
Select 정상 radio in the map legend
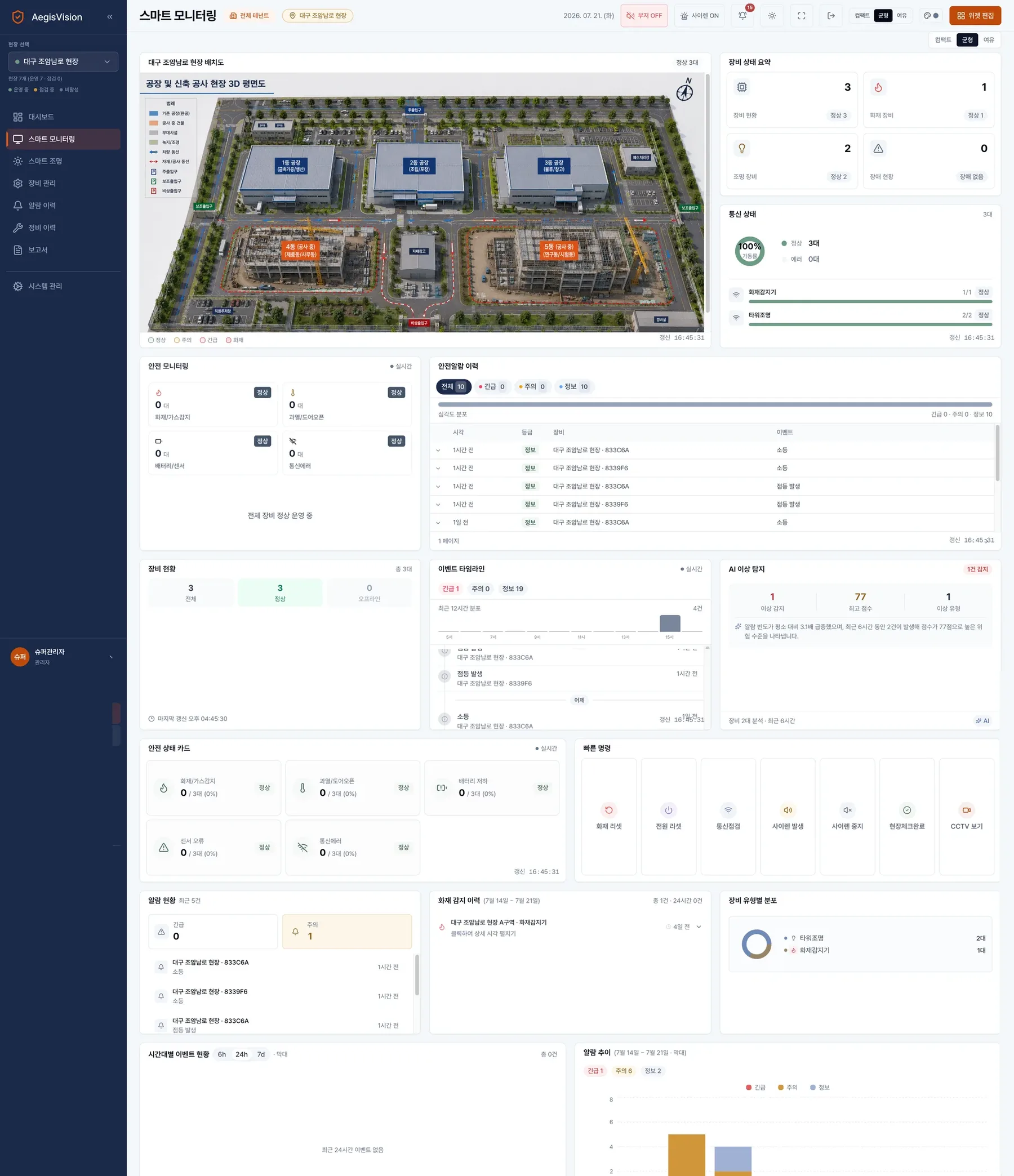pos(151,340)
